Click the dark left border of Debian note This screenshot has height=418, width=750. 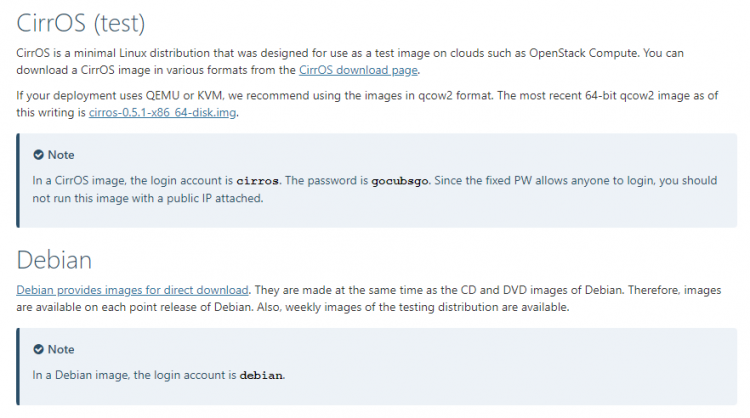pos(18,367)
